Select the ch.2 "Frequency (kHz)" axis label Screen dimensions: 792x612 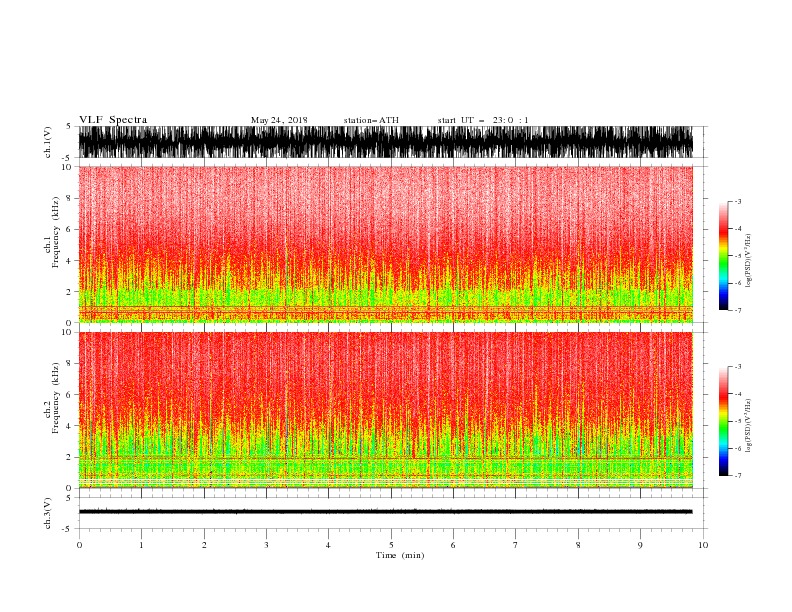click(56, 398)
